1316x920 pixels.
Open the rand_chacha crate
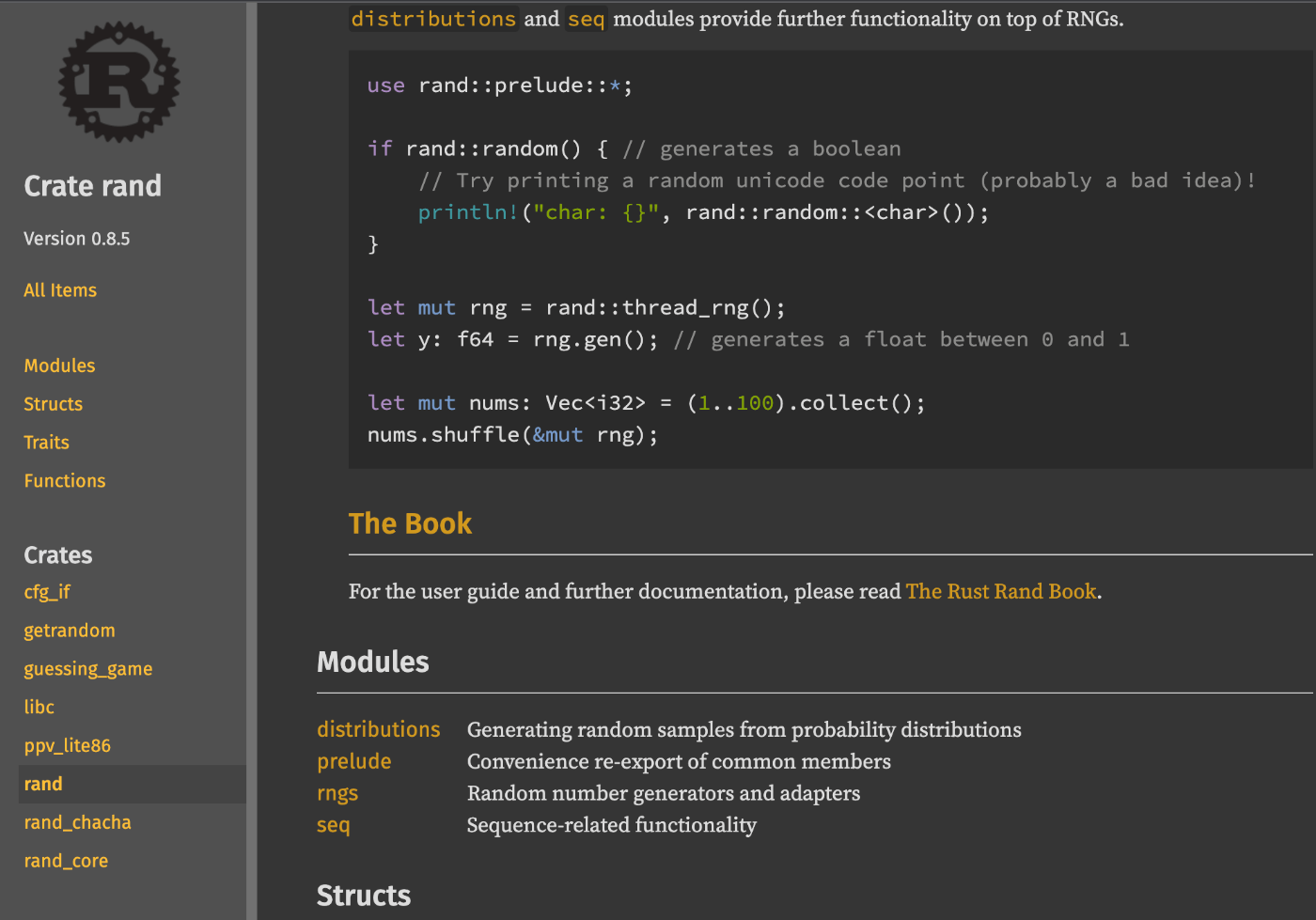78,822
